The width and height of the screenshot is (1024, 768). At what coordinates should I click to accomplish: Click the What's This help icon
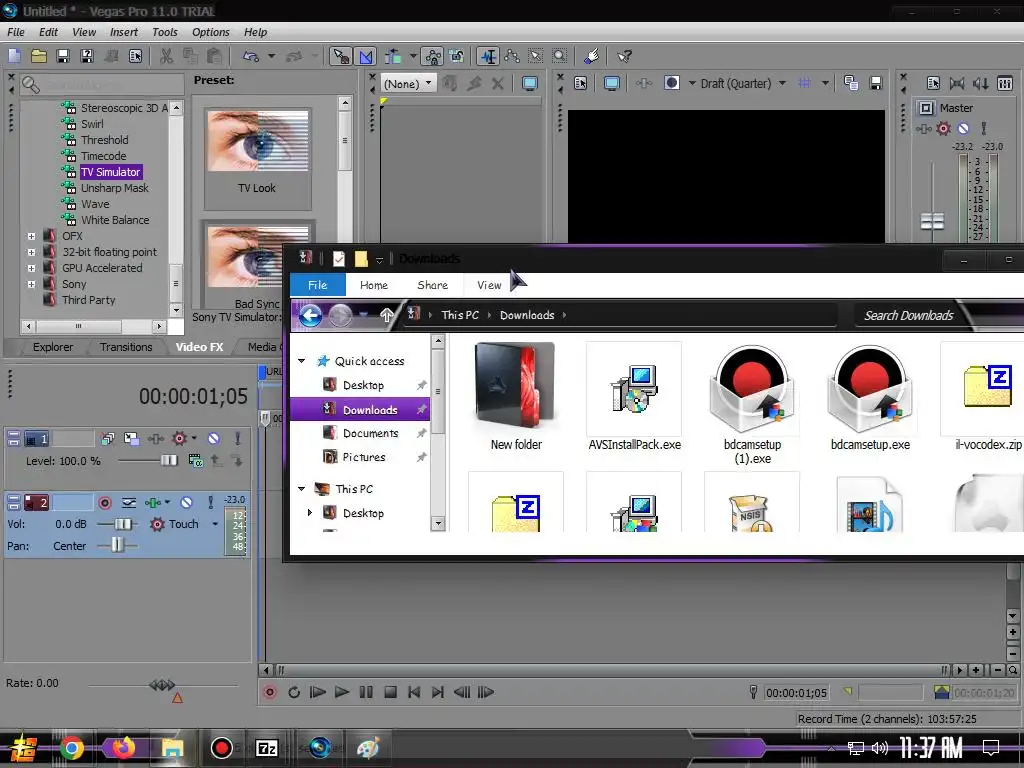pos(624,56)
